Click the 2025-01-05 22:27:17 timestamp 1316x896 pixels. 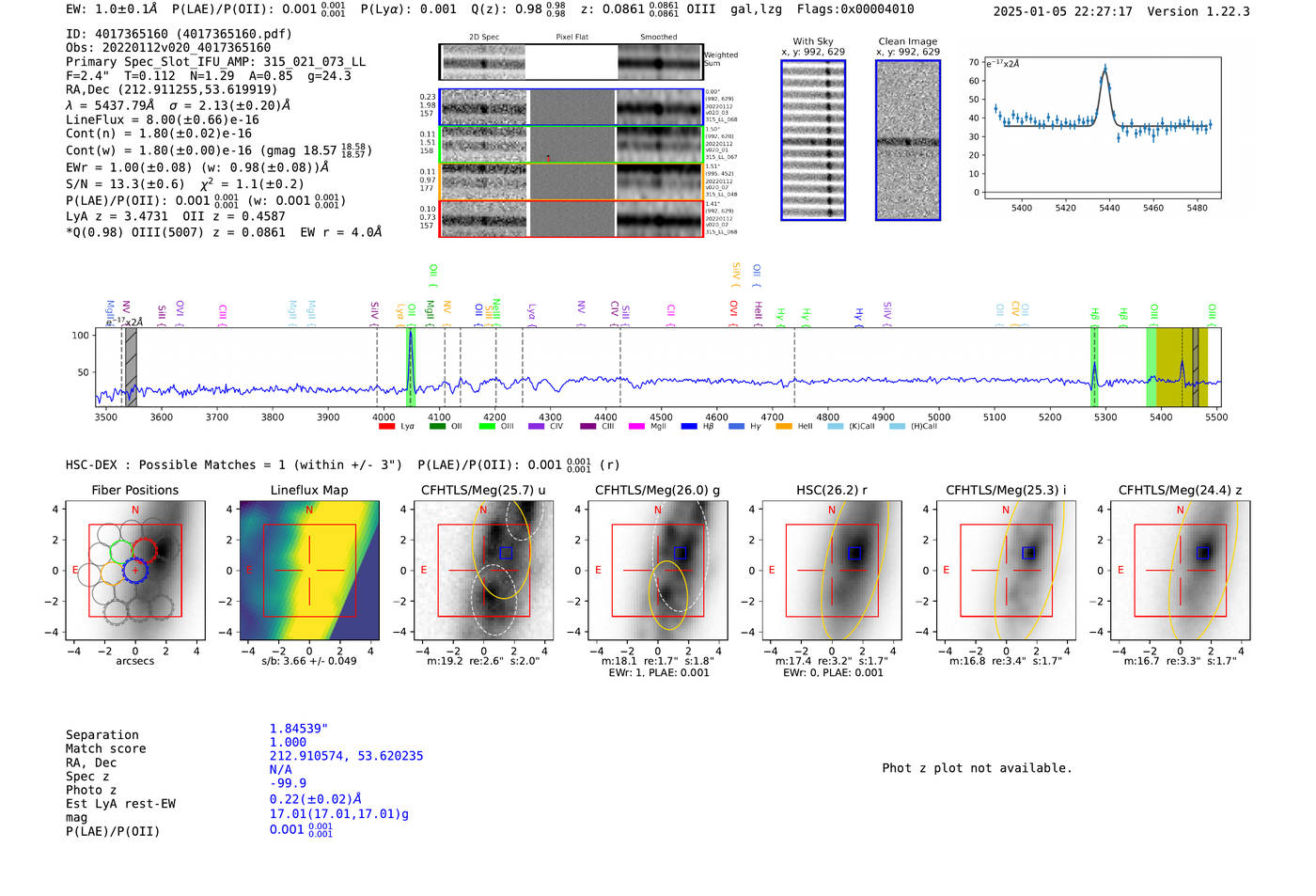[1062, 11]
